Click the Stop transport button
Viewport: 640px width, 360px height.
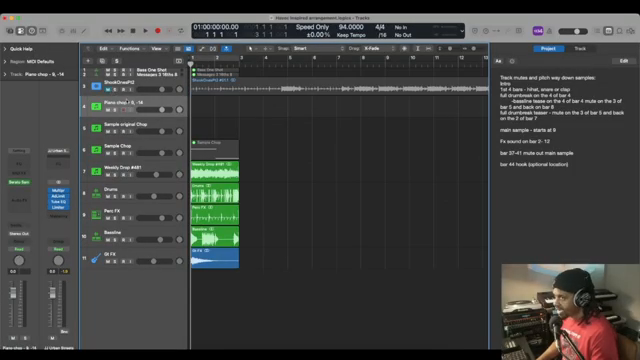pos(133,31)
